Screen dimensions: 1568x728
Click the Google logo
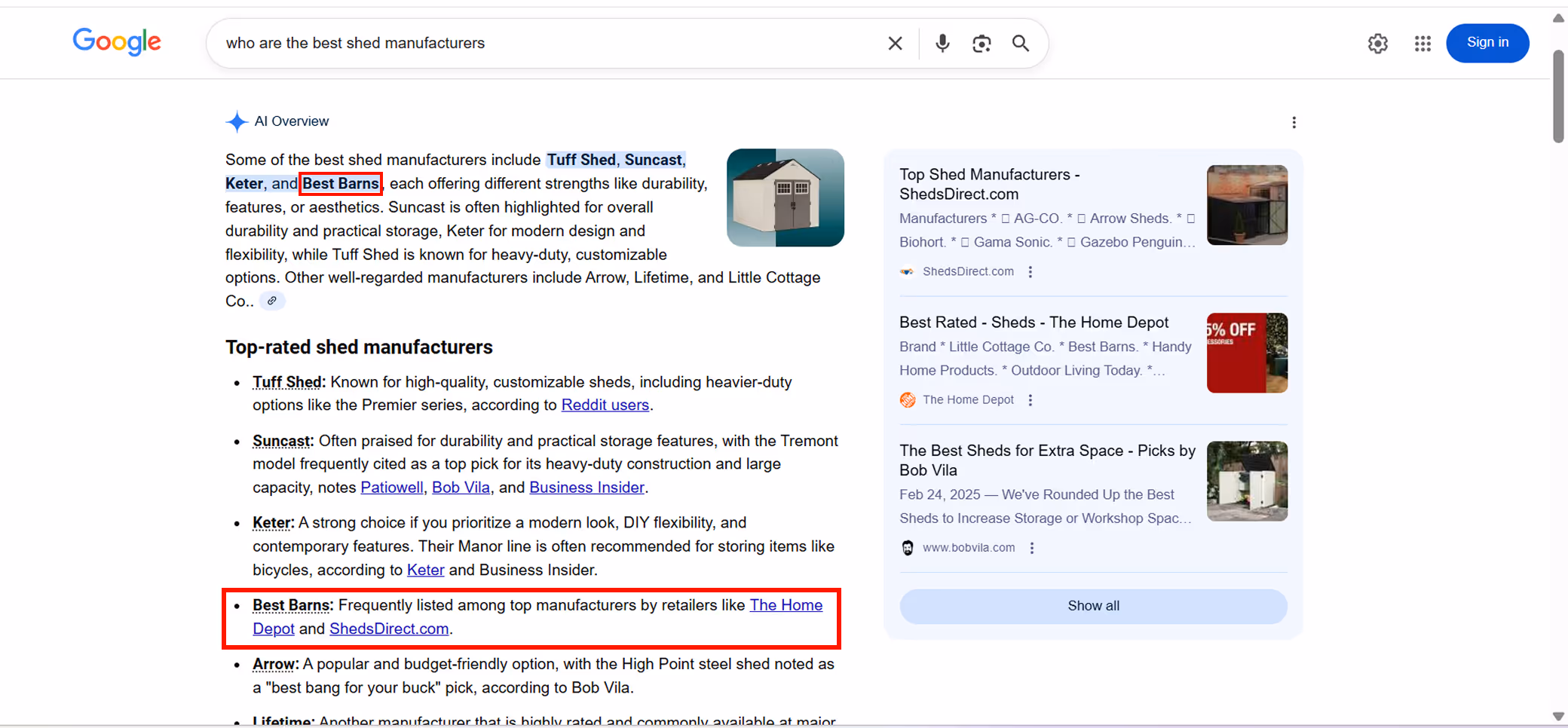point(117,42)
